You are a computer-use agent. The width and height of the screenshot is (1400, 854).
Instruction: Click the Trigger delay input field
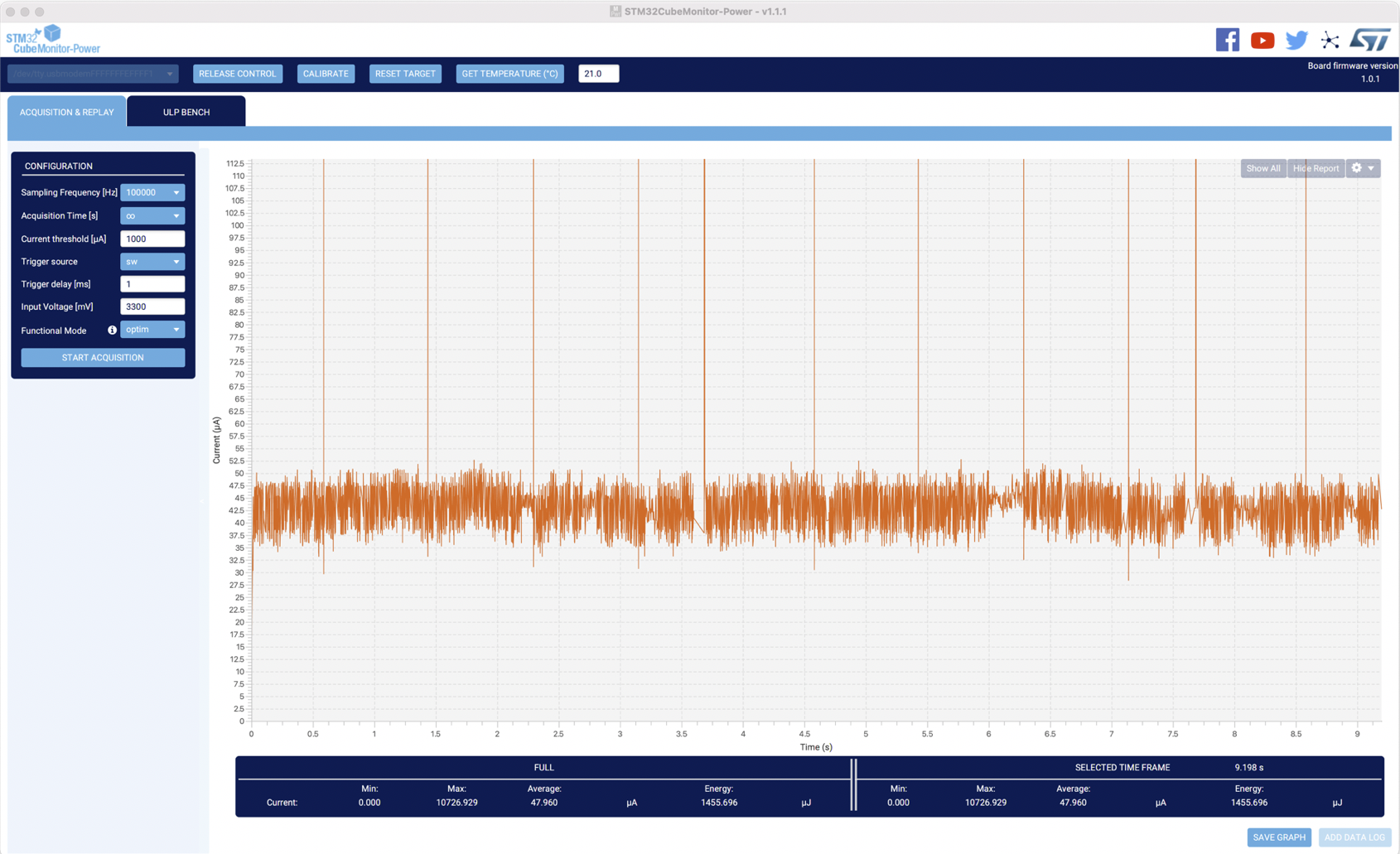(x=152, y=284)
